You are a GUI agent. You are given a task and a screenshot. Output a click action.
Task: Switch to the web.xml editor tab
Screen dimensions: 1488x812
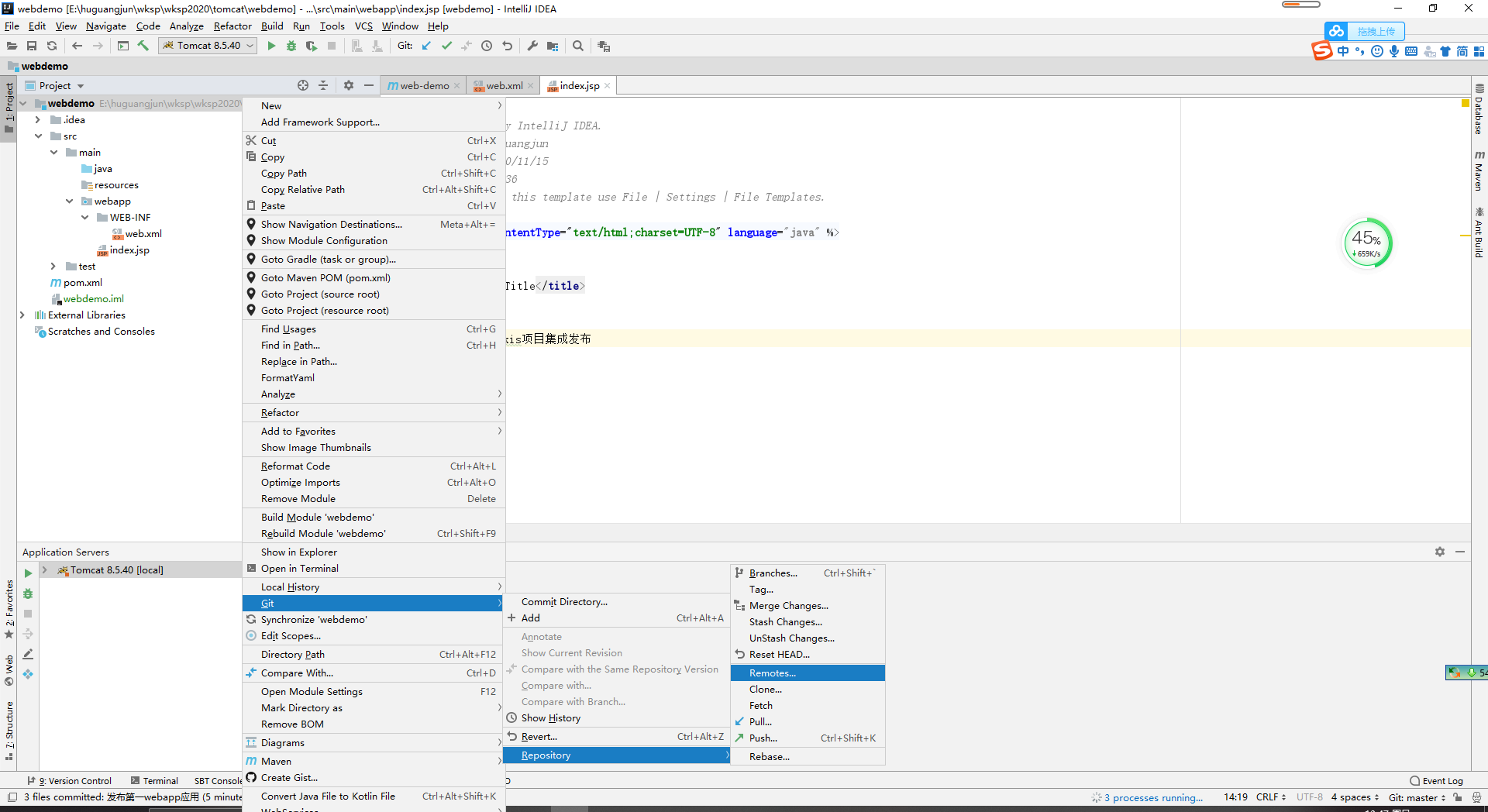pos(504,86)
